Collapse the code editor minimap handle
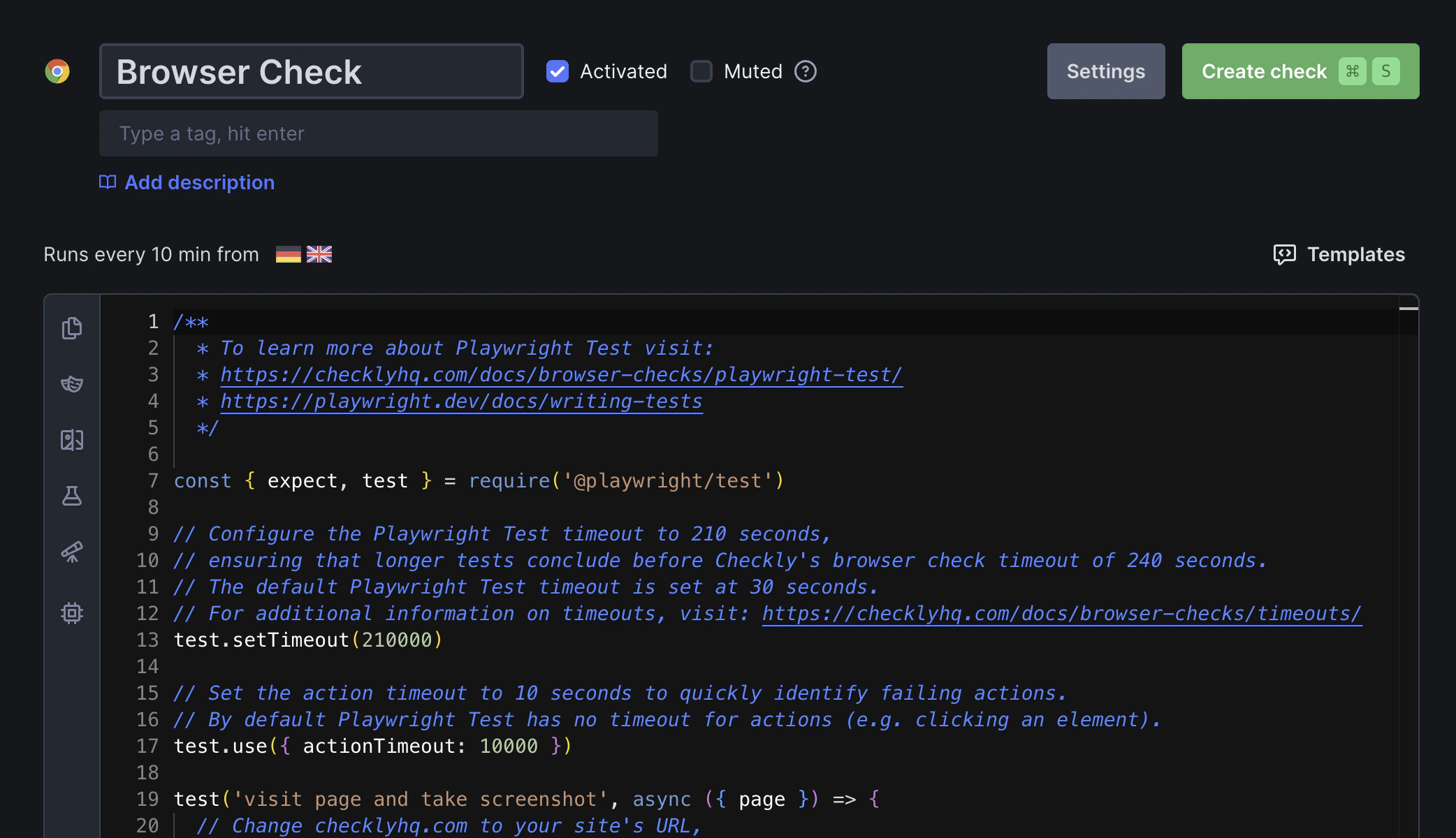Viewport: 1456px width, 838px height. pyautogui.click(x=1407, y=307)
